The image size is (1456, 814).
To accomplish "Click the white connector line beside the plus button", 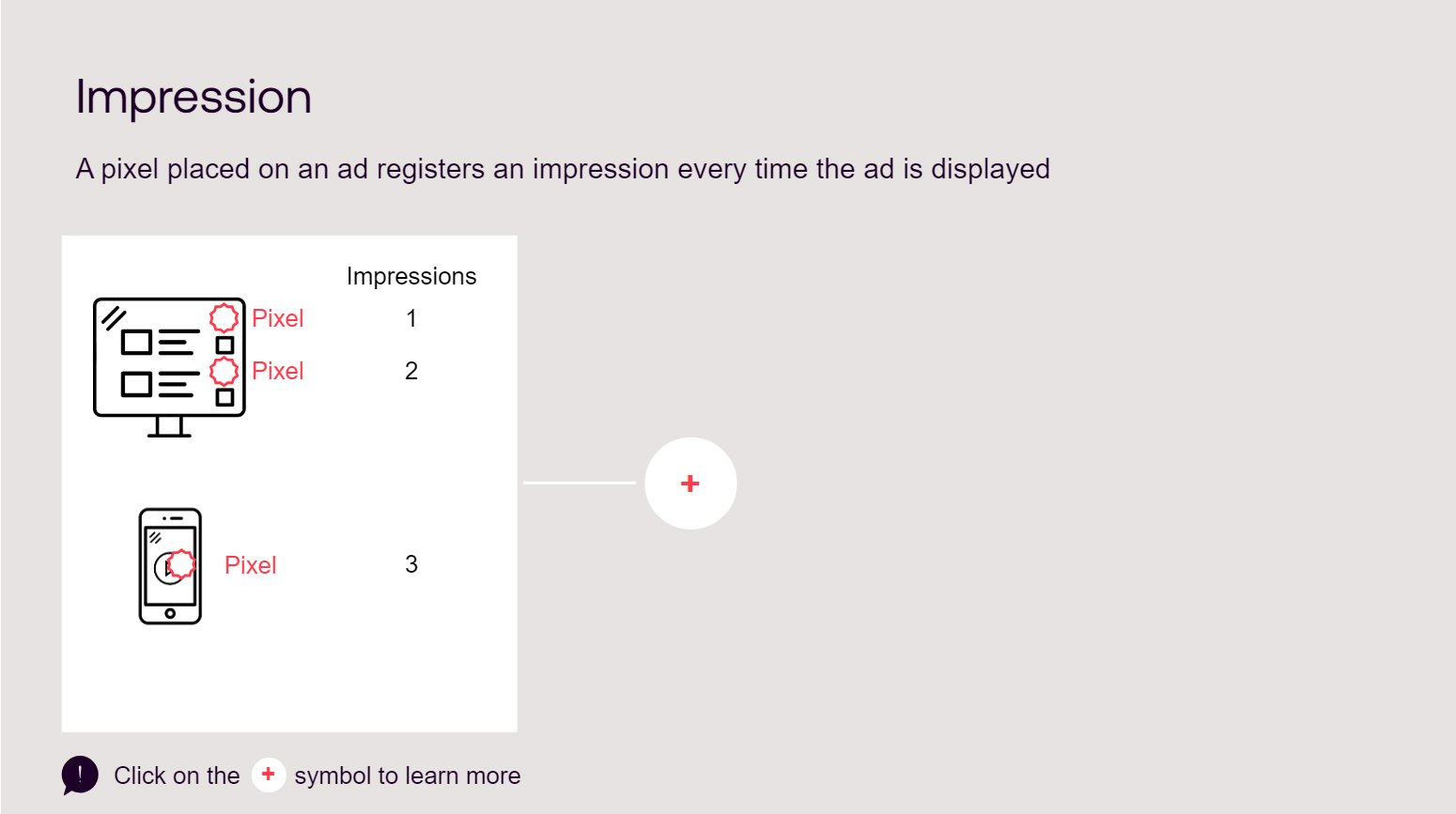I will click(x=580, y=483).
